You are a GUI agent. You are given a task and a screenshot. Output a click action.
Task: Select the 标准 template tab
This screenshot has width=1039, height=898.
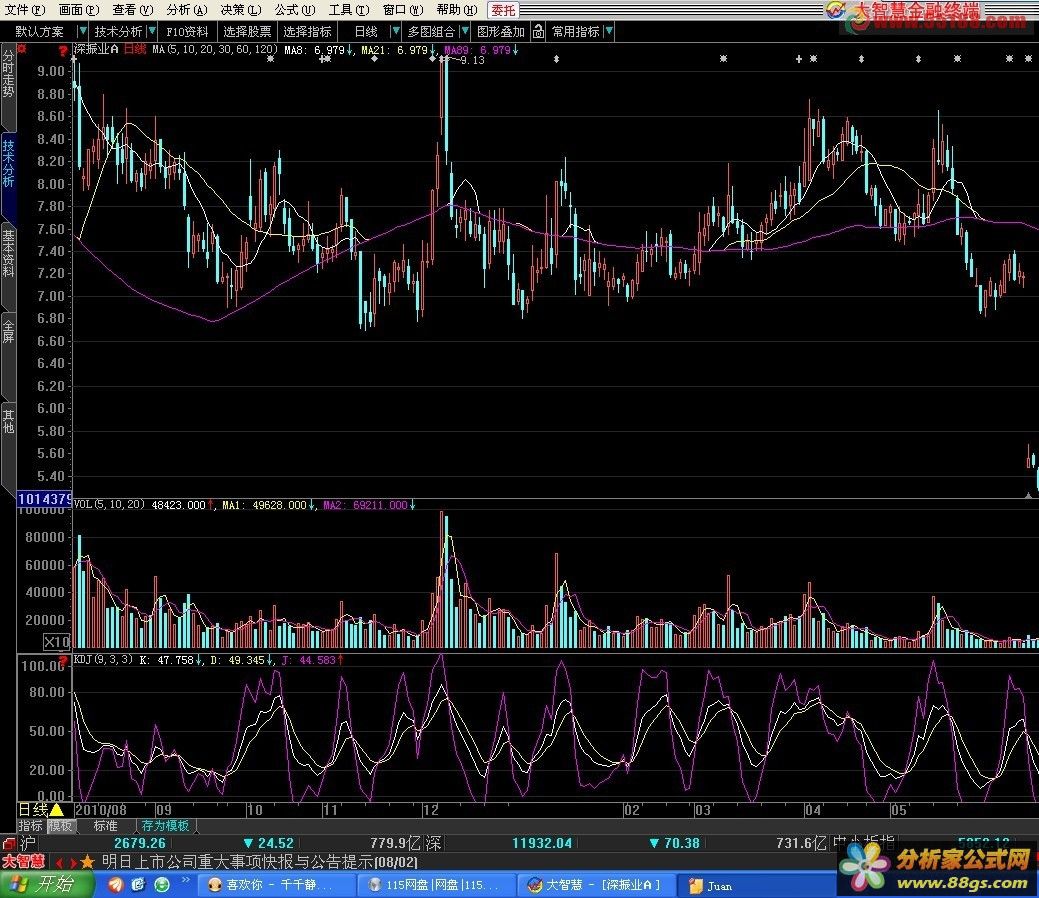tap(106, 826)
